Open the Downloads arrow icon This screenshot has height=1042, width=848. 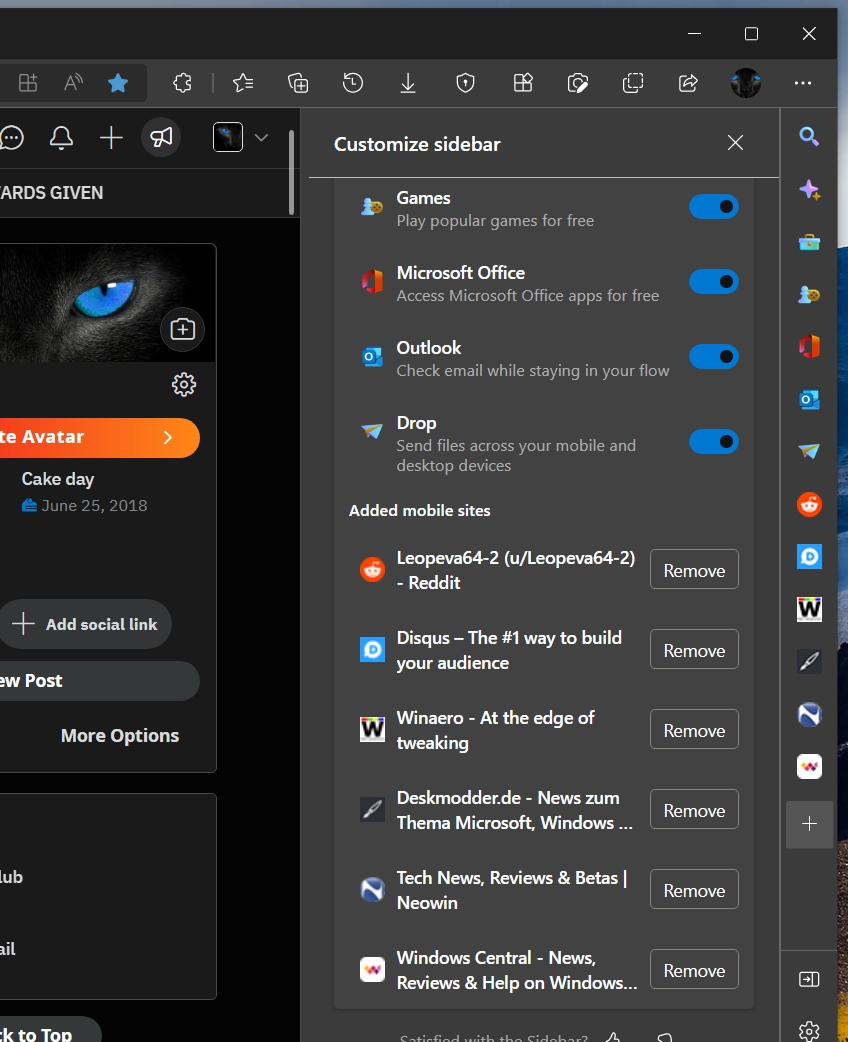408,83
